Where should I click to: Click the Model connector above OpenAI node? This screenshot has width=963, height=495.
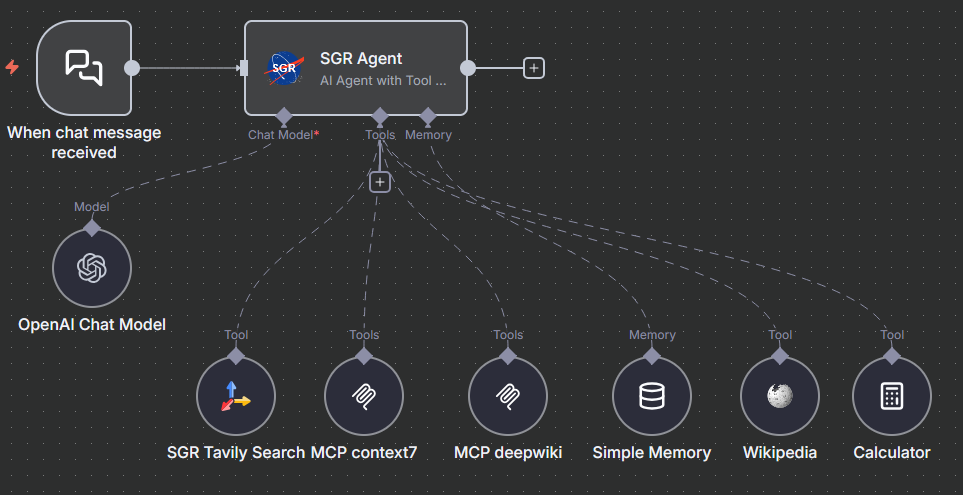coord(92,228)
